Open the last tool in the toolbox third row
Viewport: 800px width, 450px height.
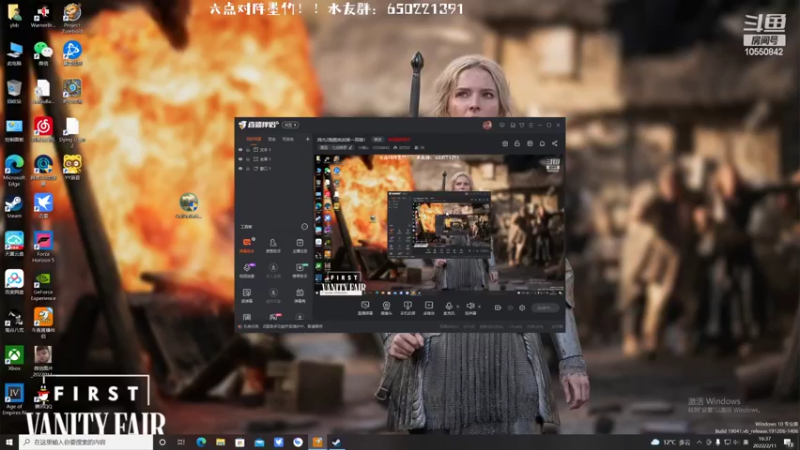(x=299, y=295)
